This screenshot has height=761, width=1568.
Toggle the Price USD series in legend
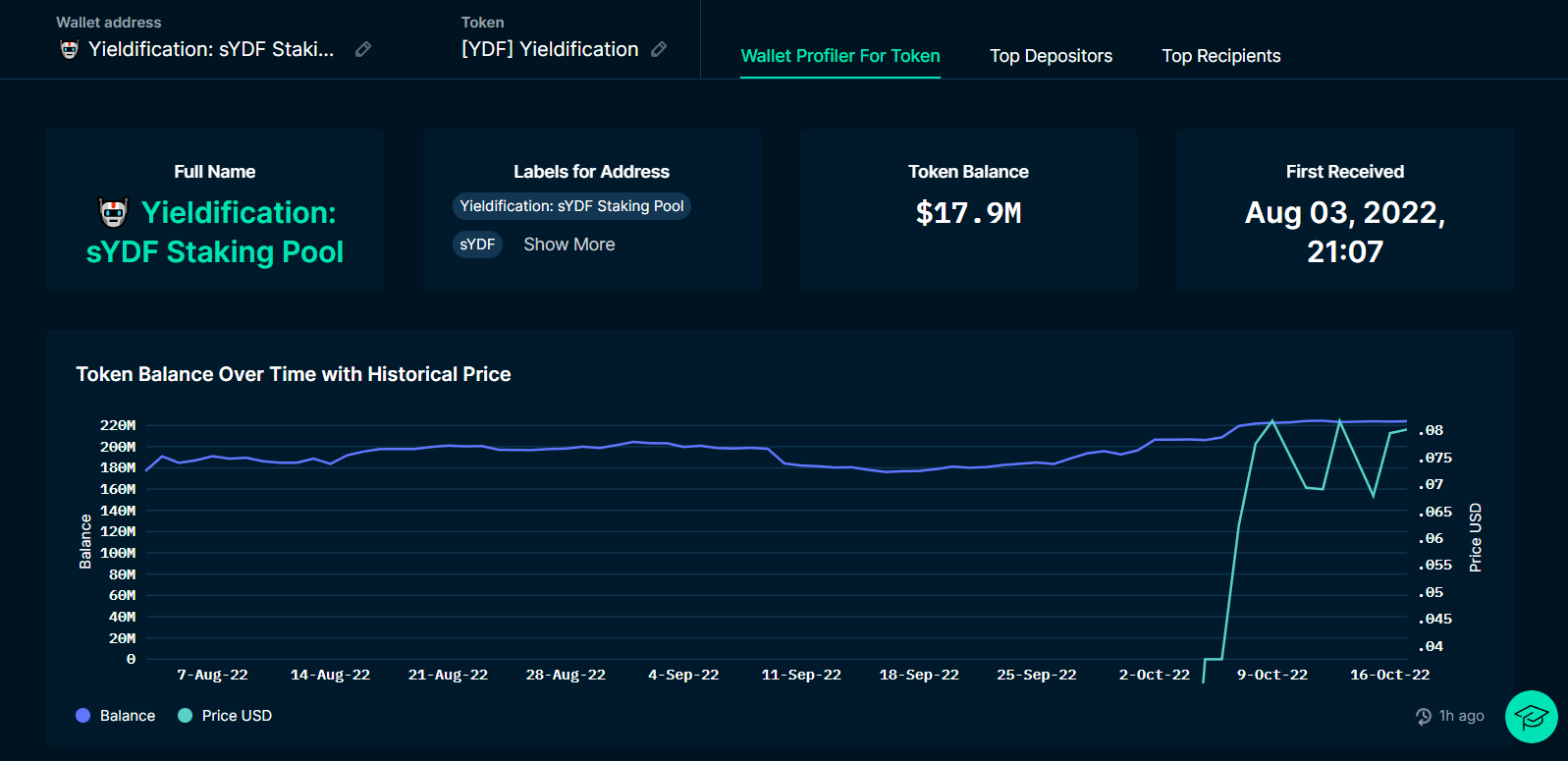pyautogui.click(x=225, y=716)
